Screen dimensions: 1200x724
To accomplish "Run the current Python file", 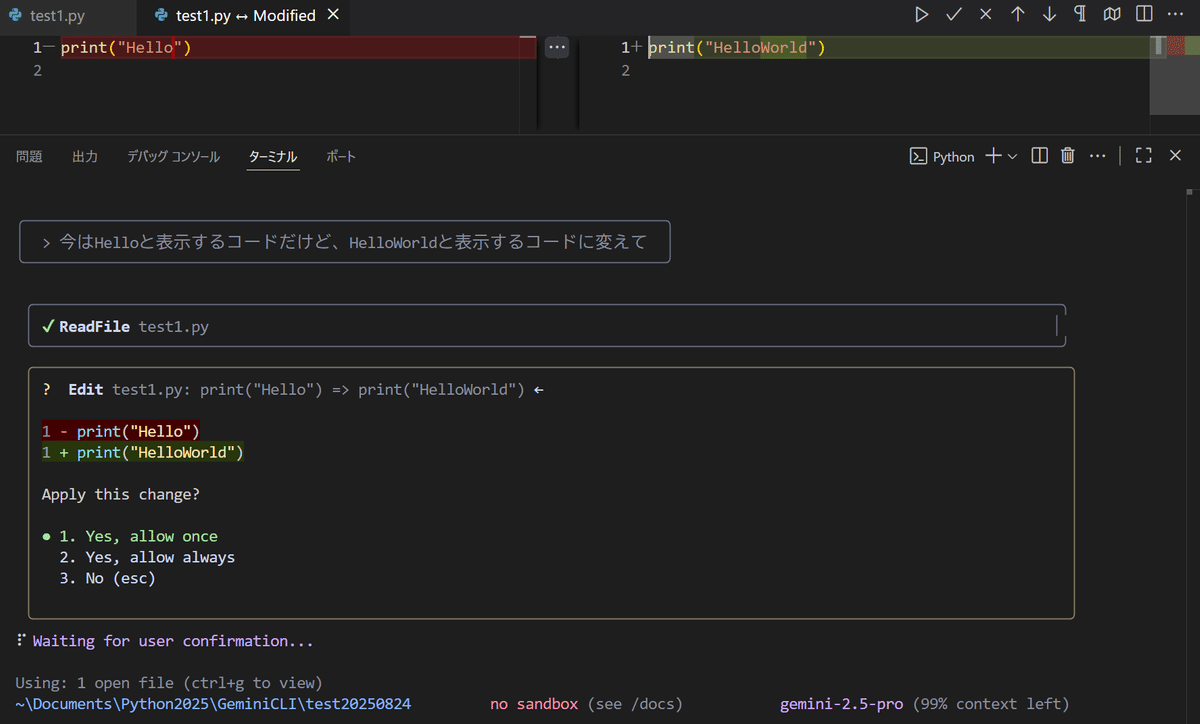I will (922, 14).
